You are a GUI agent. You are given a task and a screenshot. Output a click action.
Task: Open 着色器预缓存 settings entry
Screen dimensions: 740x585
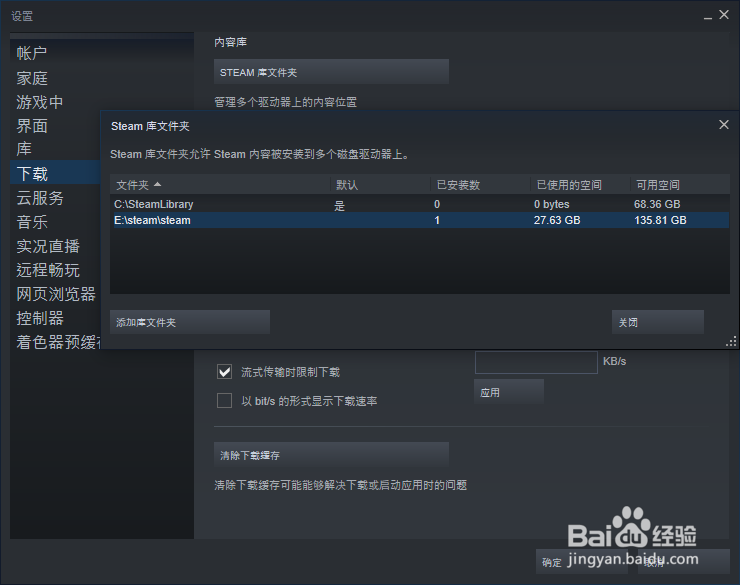point(58,343)
